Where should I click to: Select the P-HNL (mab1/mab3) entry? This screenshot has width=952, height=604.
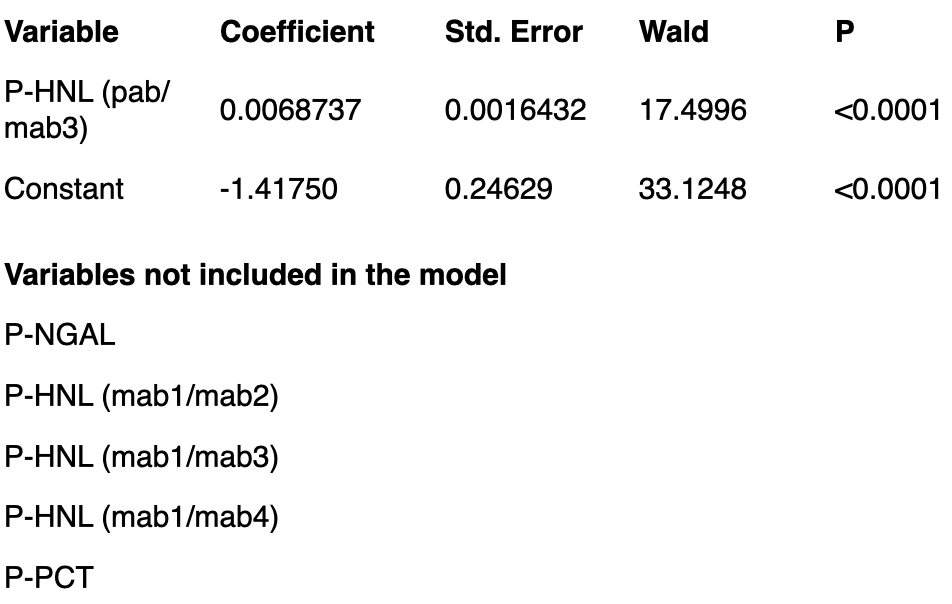[141, 457]
